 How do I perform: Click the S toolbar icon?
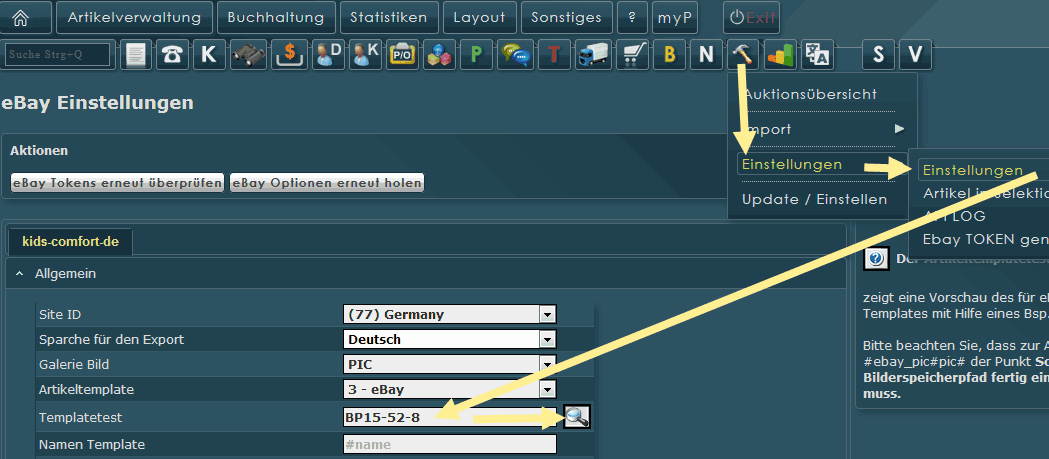tap(878, 55)
